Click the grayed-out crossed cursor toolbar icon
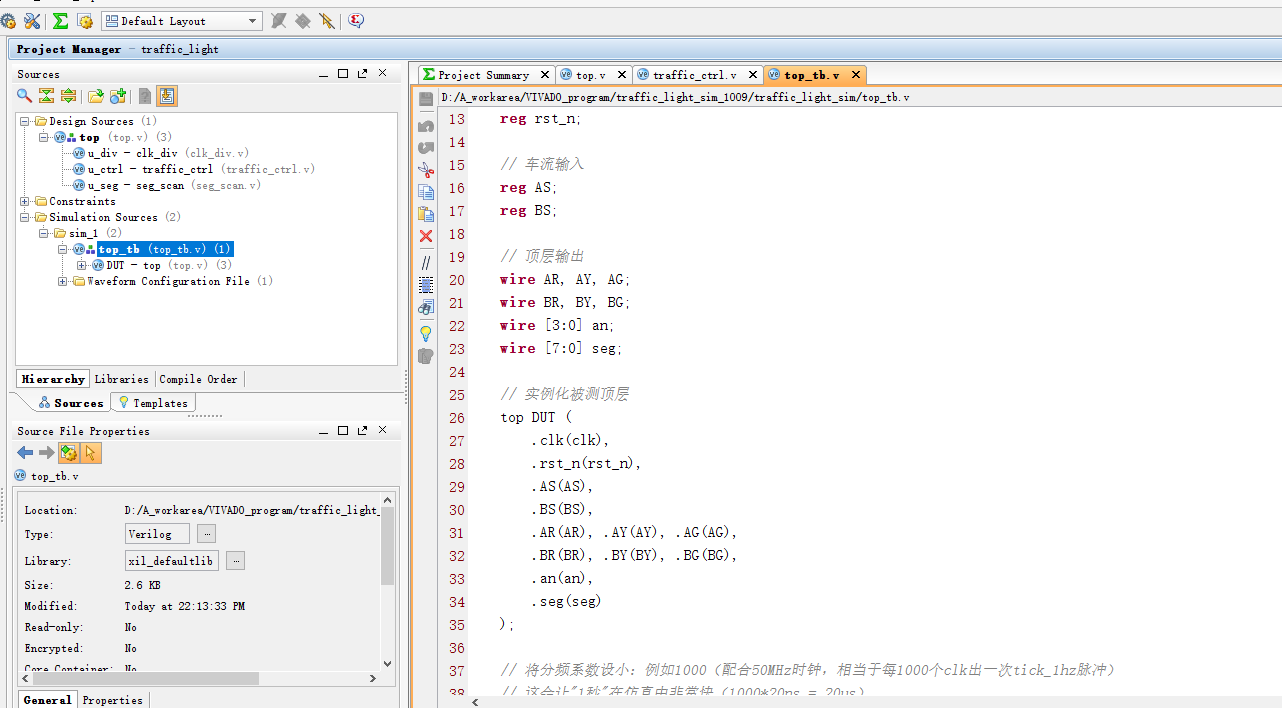The image size is (1282, 708). (327, 20)
